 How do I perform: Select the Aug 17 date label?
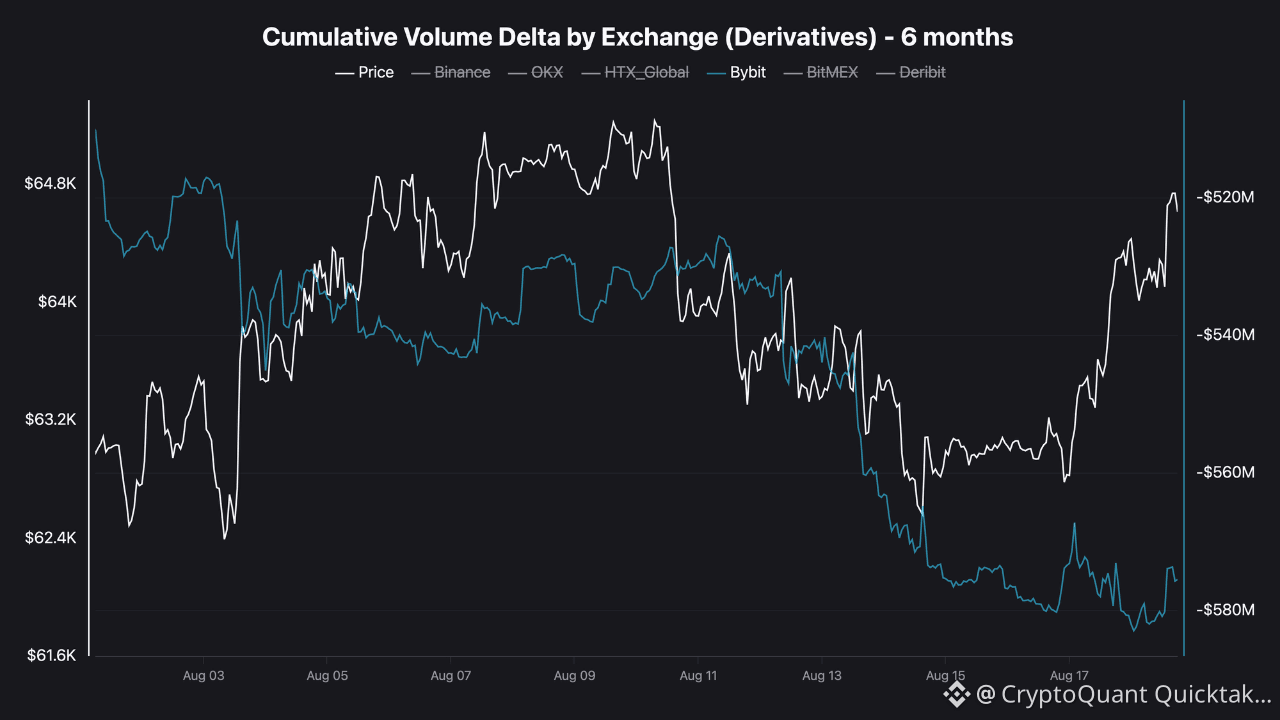tap(1068, 676)
